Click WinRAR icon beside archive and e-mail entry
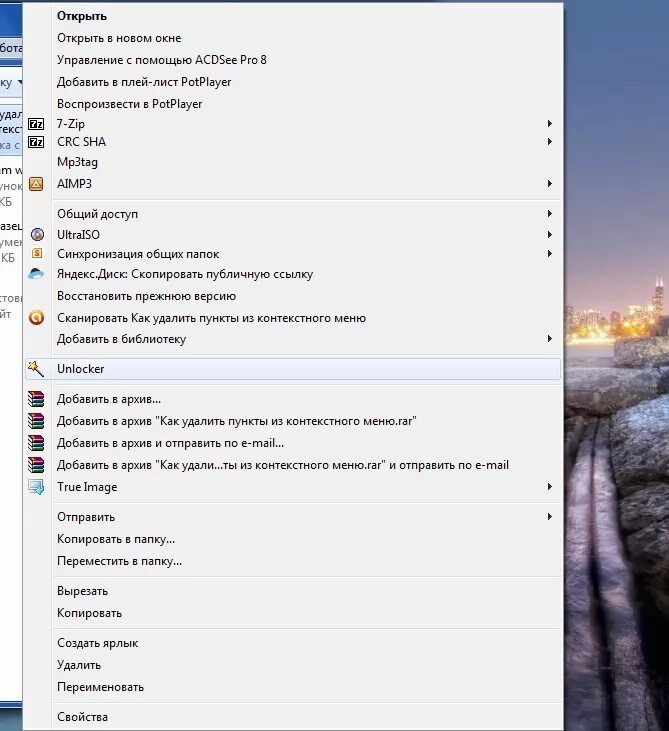 click(36, 443)
